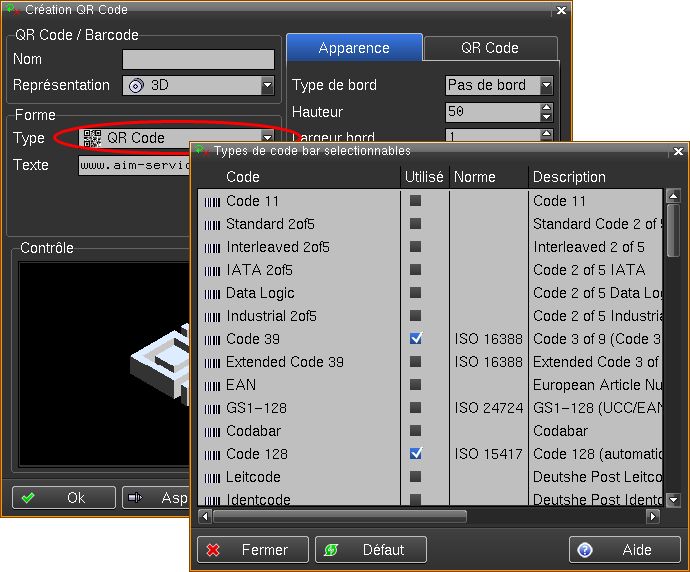Expand the Type de bord dropdown

pyautogui.click(x=546, y=86)
